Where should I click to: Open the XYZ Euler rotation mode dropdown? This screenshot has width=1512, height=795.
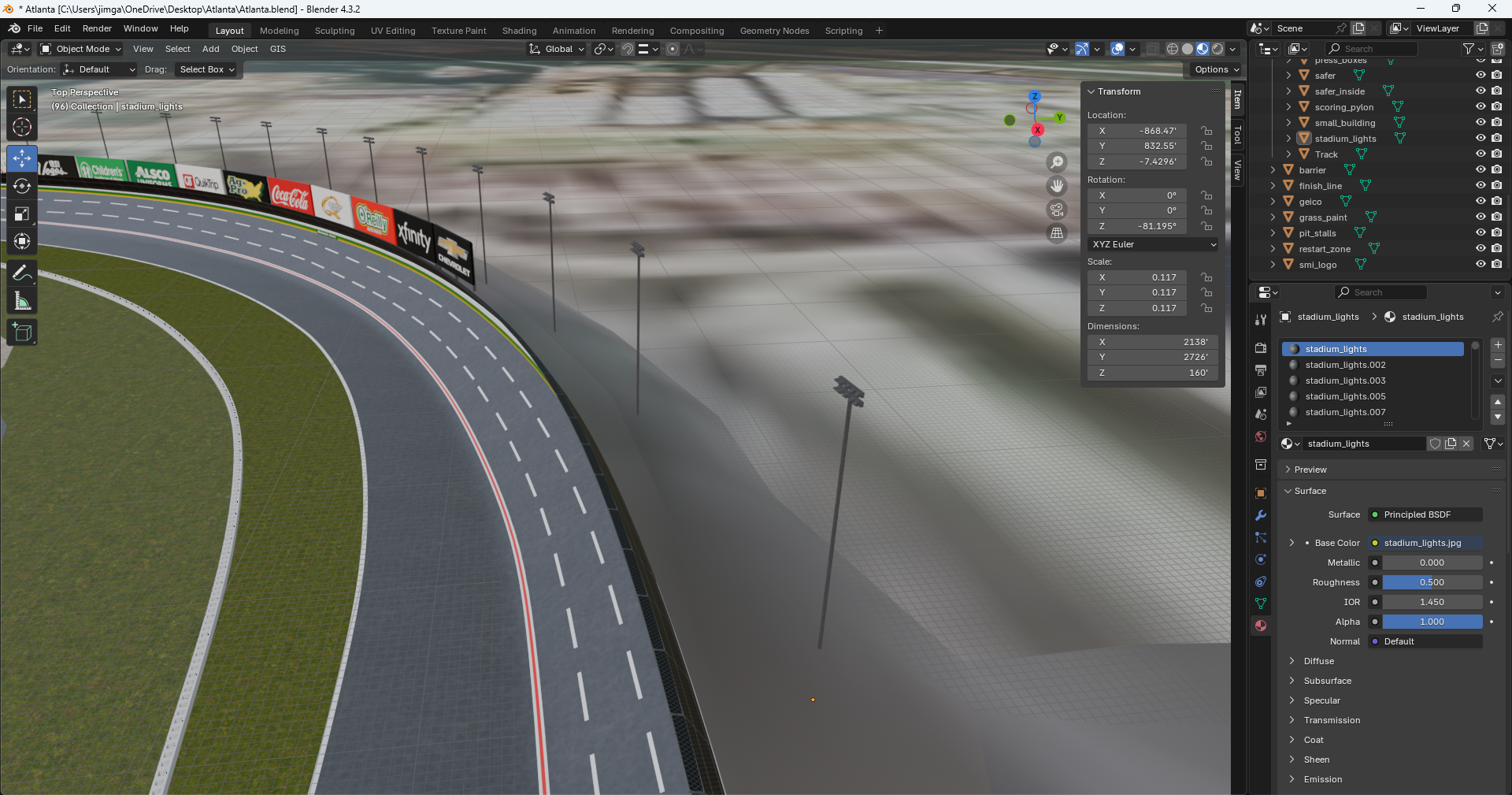[x=1153, y=244]
